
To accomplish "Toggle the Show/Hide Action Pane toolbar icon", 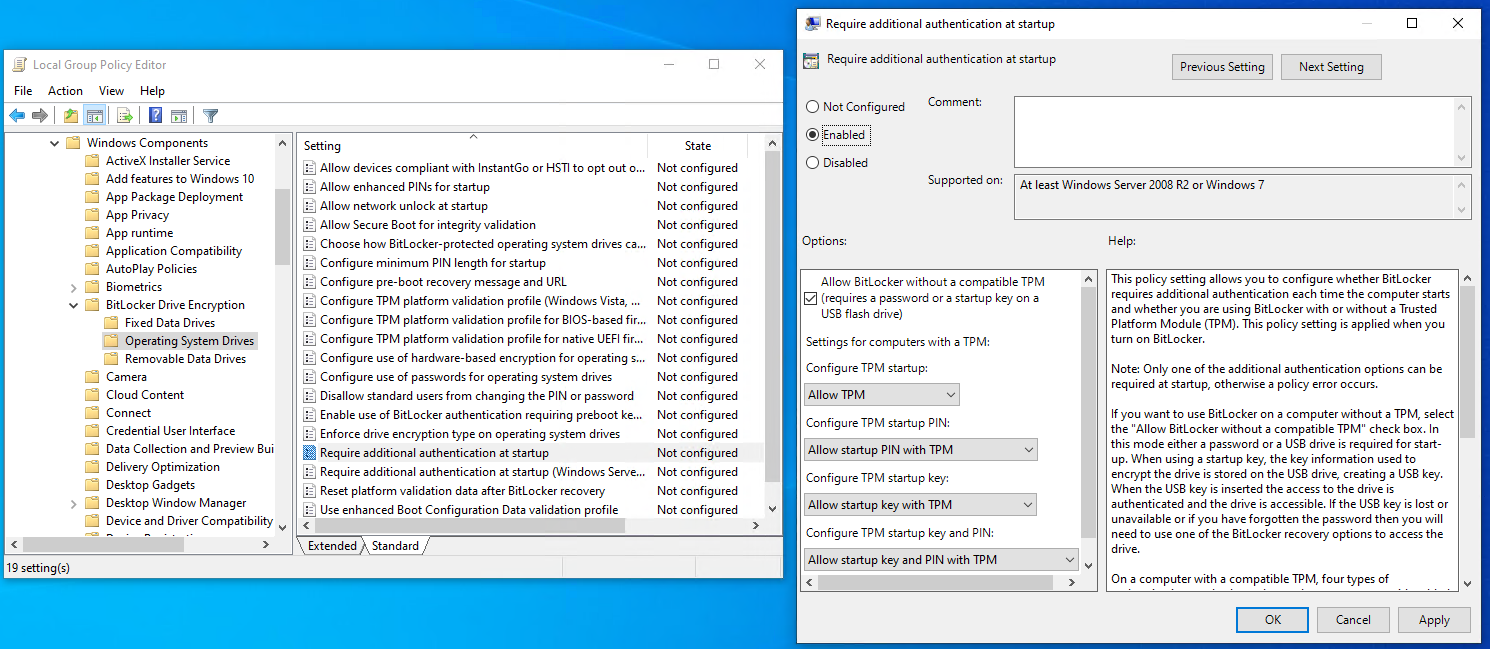I will click(x=179, y=116).
